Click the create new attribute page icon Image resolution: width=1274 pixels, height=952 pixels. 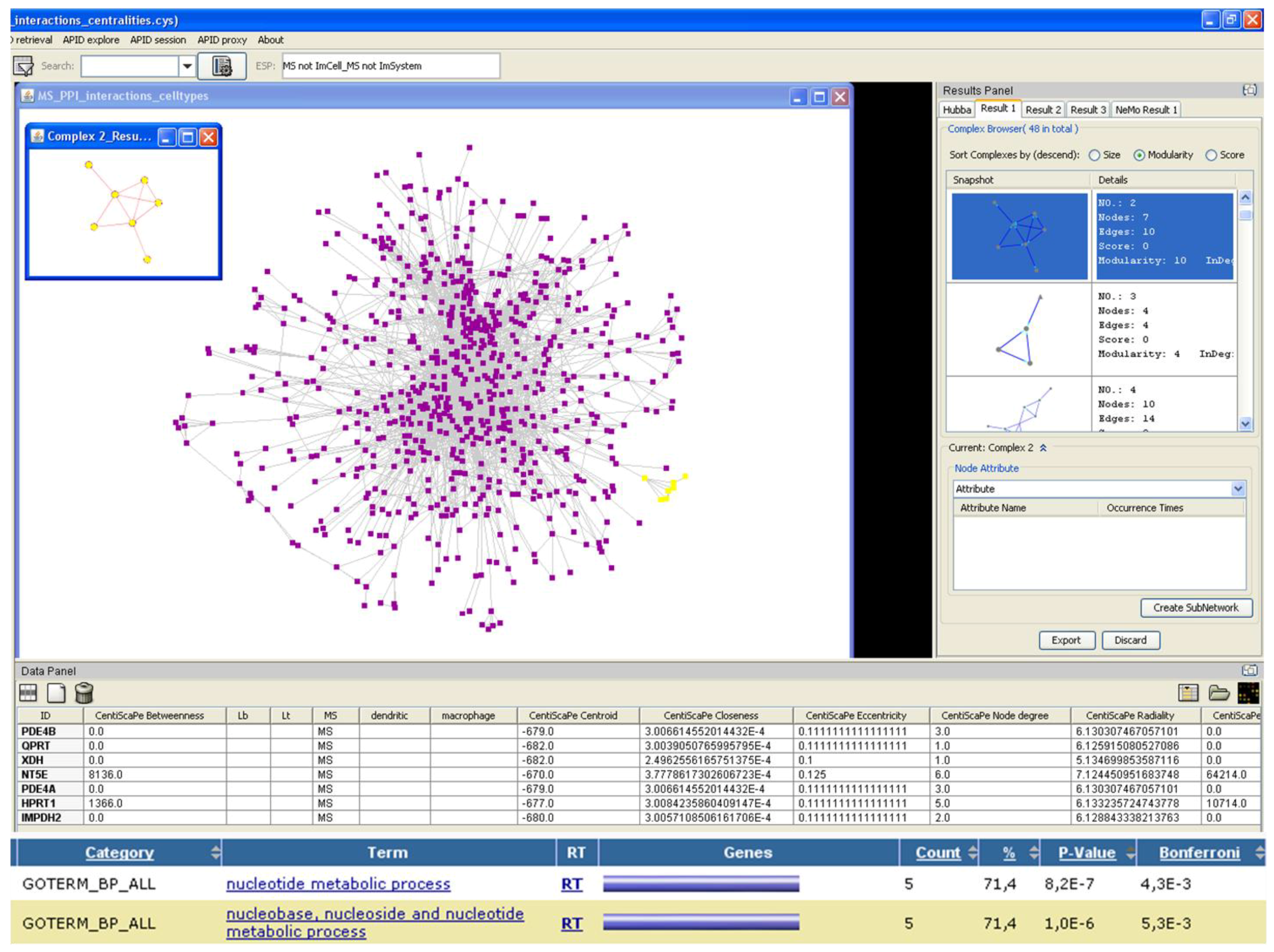coord(56,692)
